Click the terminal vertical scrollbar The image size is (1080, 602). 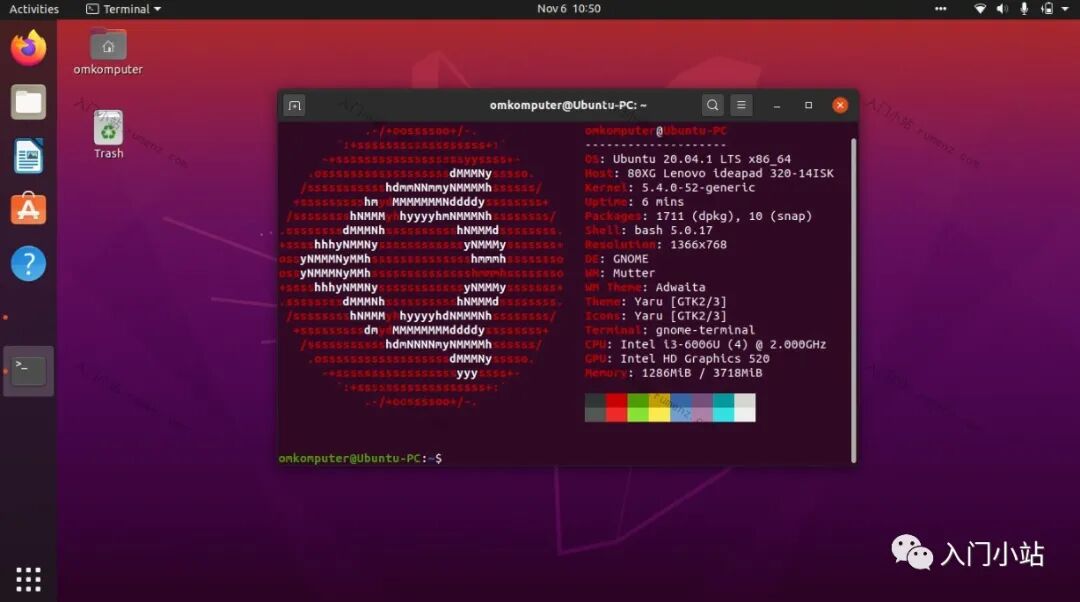point(853,300)
